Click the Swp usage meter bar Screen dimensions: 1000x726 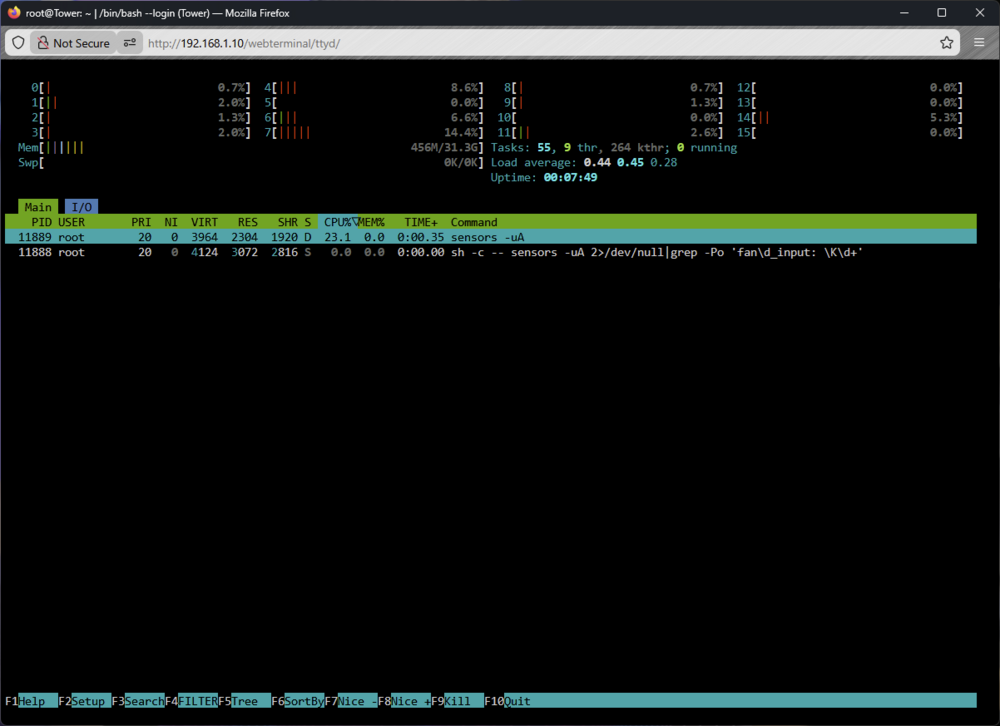click(x=251, y=162)
